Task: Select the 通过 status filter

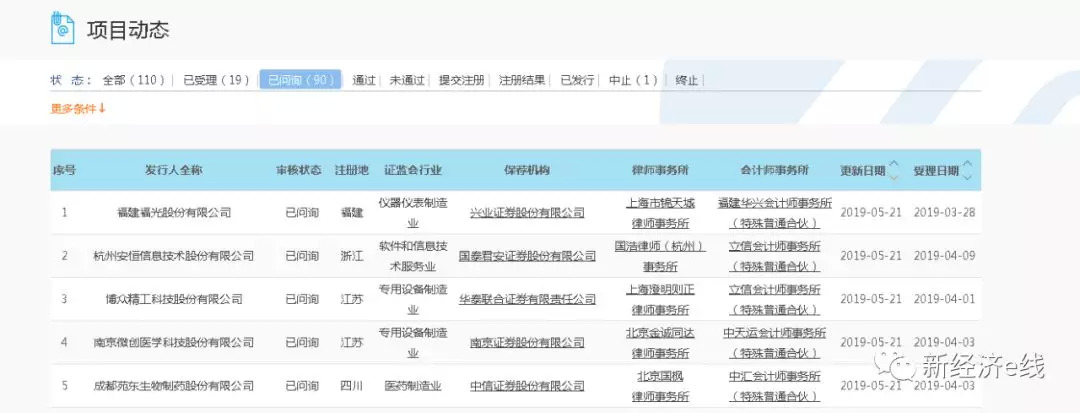Action: click(364, 80)
